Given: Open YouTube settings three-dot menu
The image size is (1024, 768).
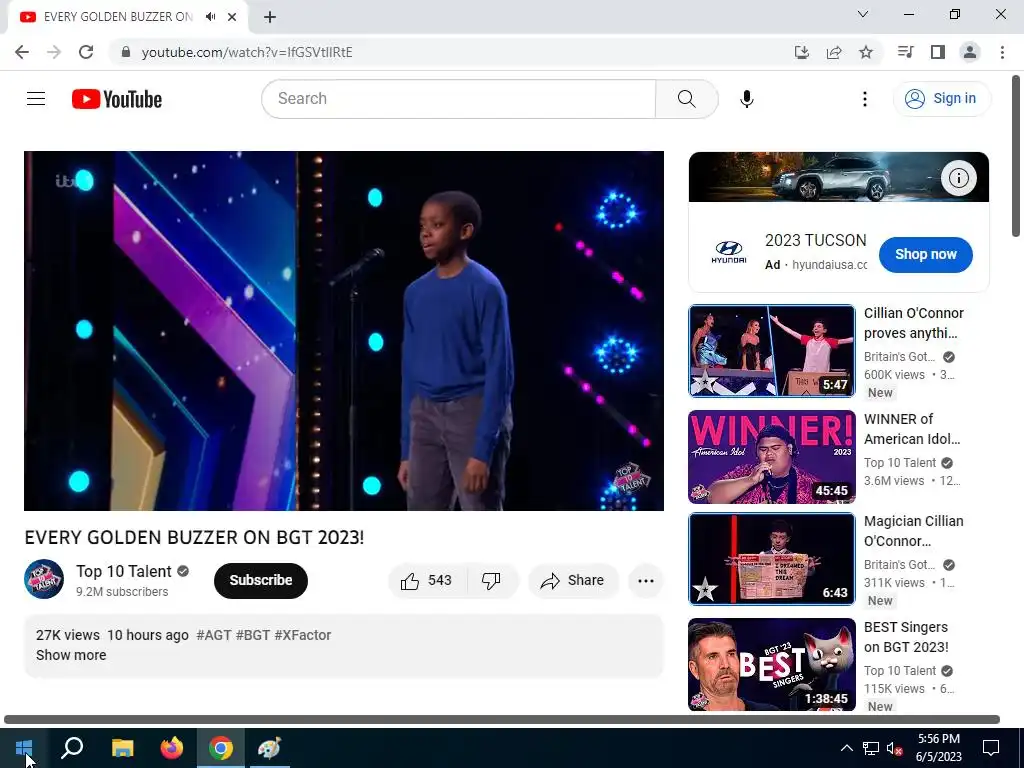Looking at the screenshot, I should tap(865, 99).
